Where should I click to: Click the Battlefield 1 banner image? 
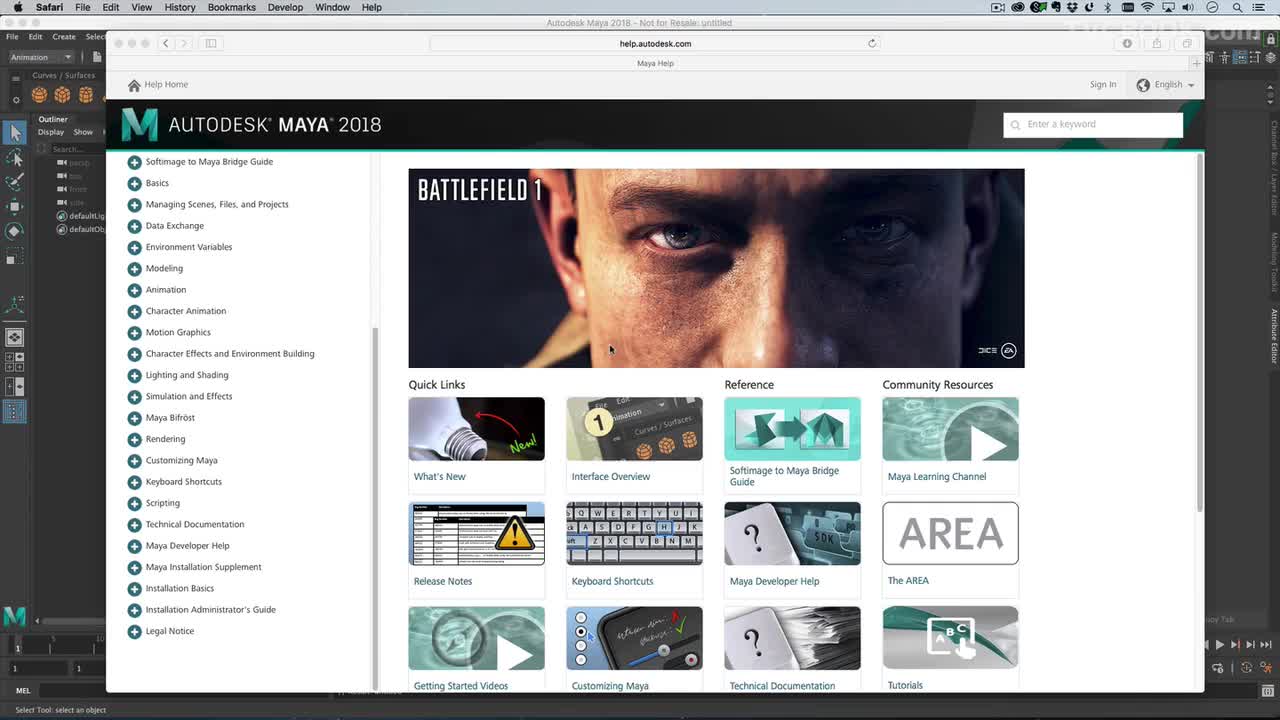coord(716,268)
